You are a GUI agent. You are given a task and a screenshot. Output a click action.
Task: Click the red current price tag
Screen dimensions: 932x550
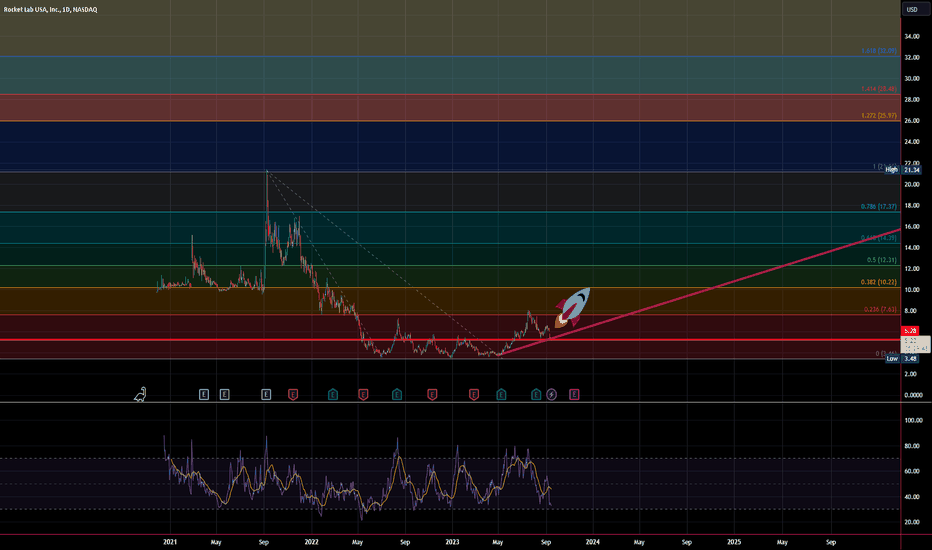point(911,331)
